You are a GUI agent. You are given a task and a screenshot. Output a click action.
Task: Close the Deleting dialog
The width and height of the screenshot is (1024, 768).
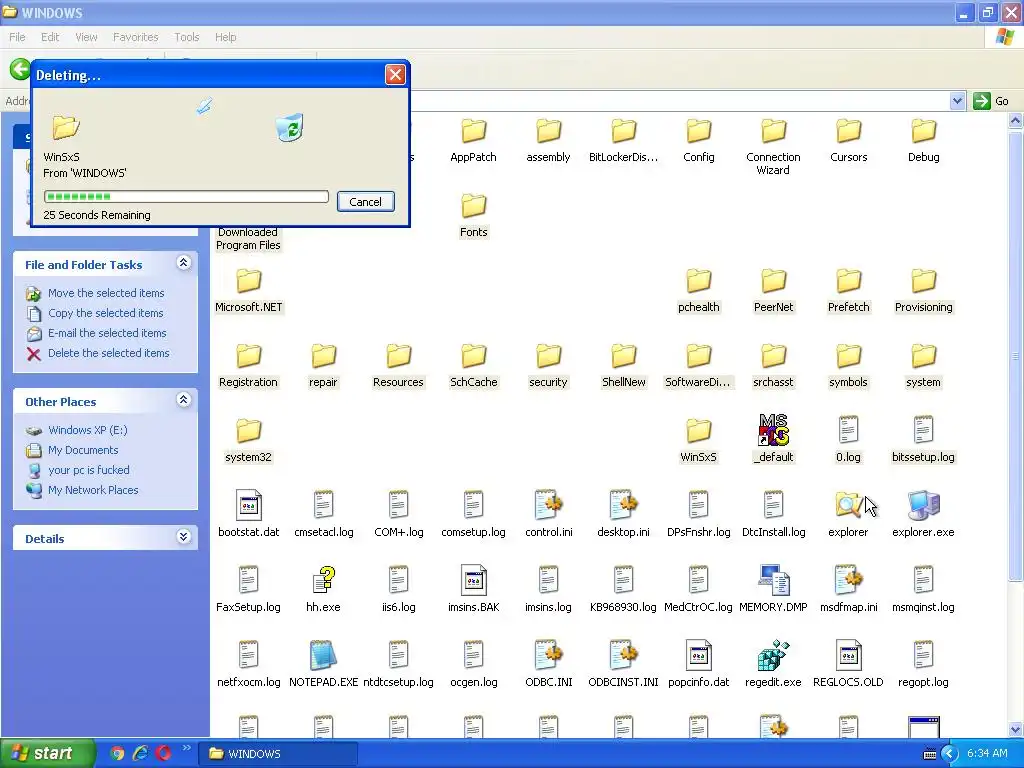(x=395, y=74)
